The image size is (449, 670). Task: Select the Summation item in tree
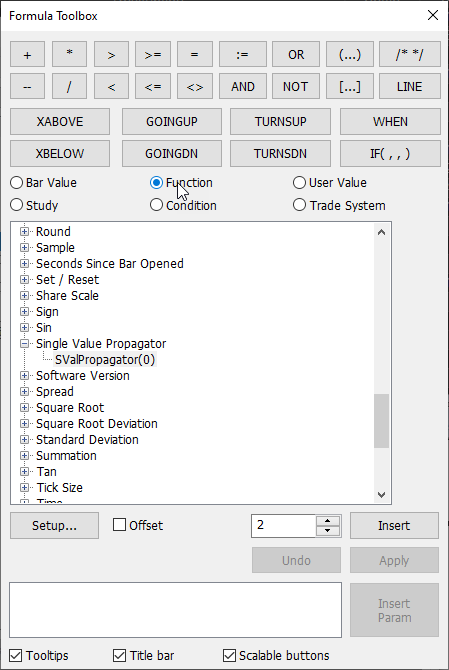click(66, 455)
